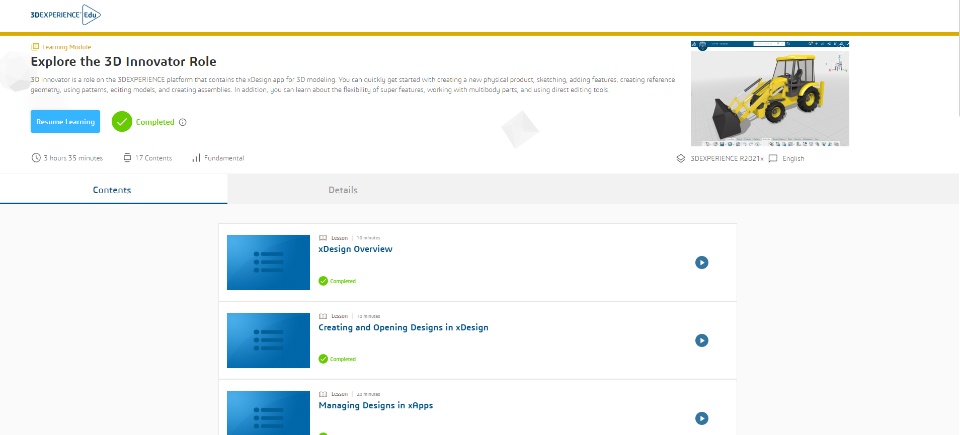The height and width of the screenshot is (435, 960).
Task: Click Creating and Opening Designs Completed check
Action: point(323,359)
